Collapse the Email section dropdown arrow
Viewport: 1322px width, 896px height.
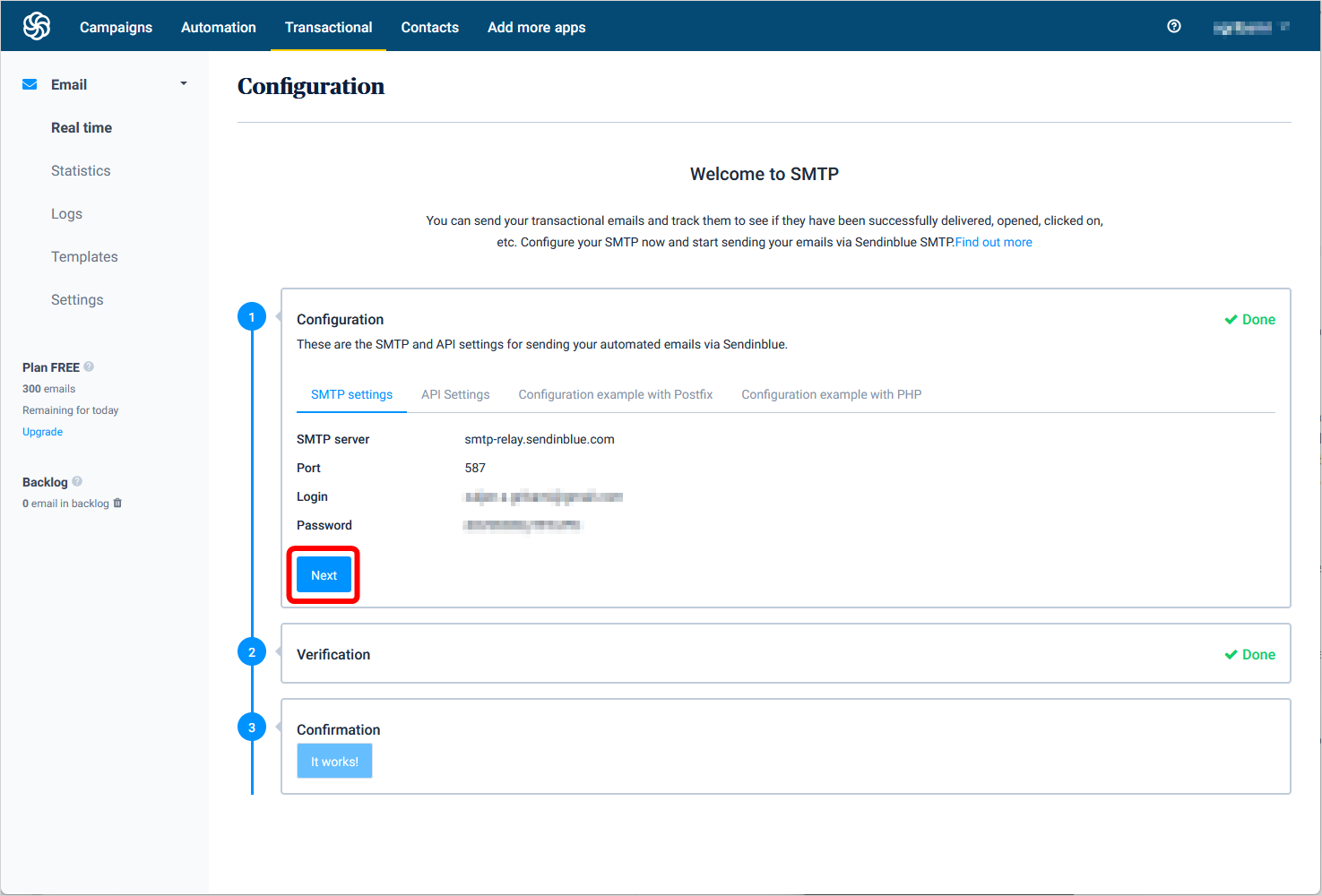184,83
